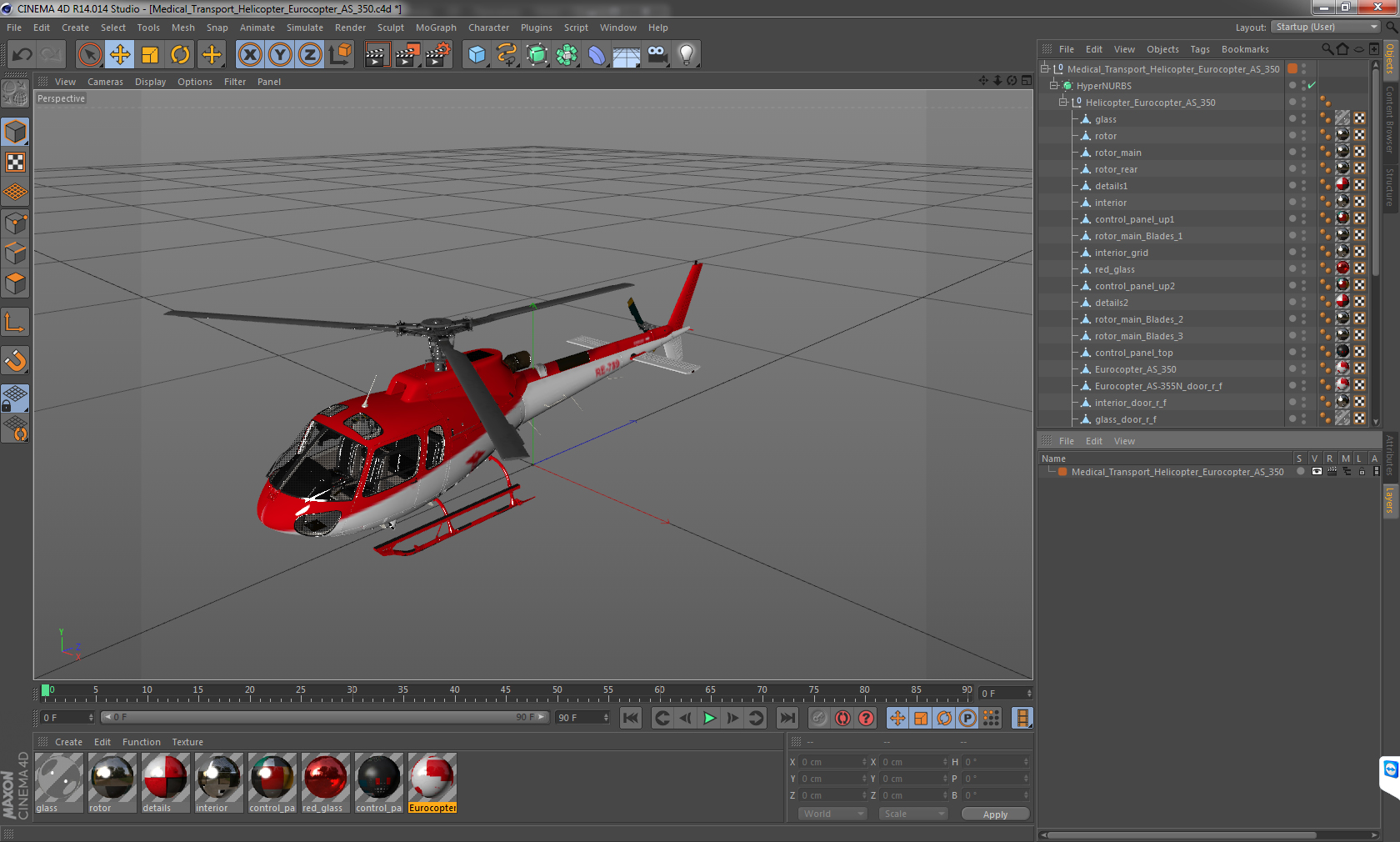Viewport: 1400px width, 842px height.
Task: Open the Object Manager Tags menu
Action: [x=1199, y=49]
